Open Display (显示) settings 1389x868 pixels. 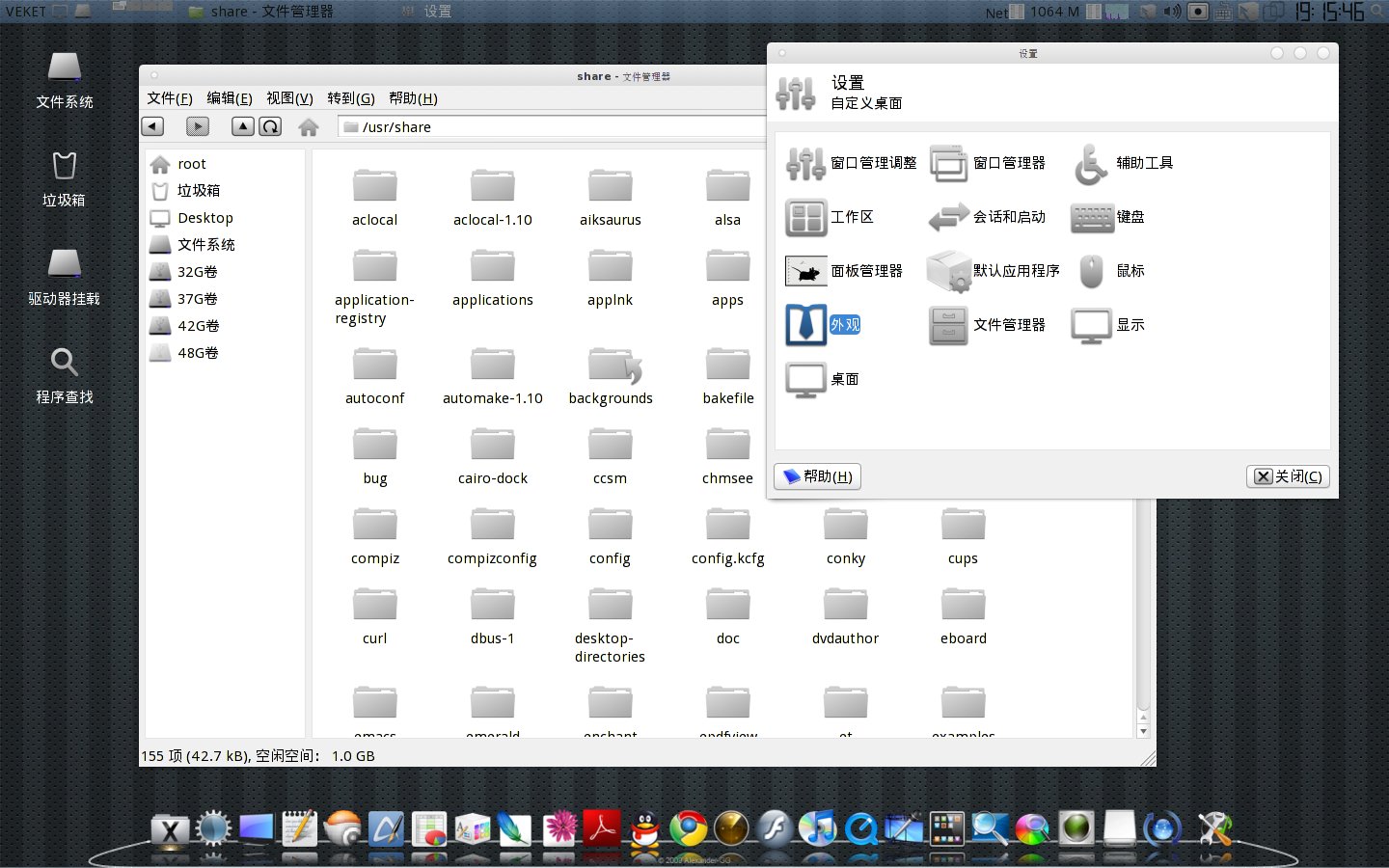coord(1108,325)
